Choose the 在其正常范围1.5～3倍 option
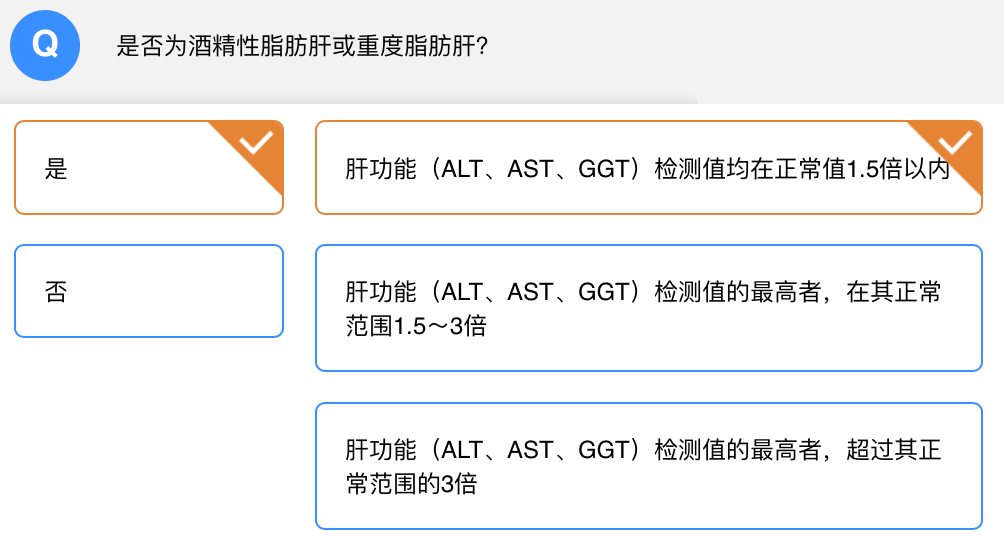The height and width of the screenshot is (543, 1004). point(648,308)
